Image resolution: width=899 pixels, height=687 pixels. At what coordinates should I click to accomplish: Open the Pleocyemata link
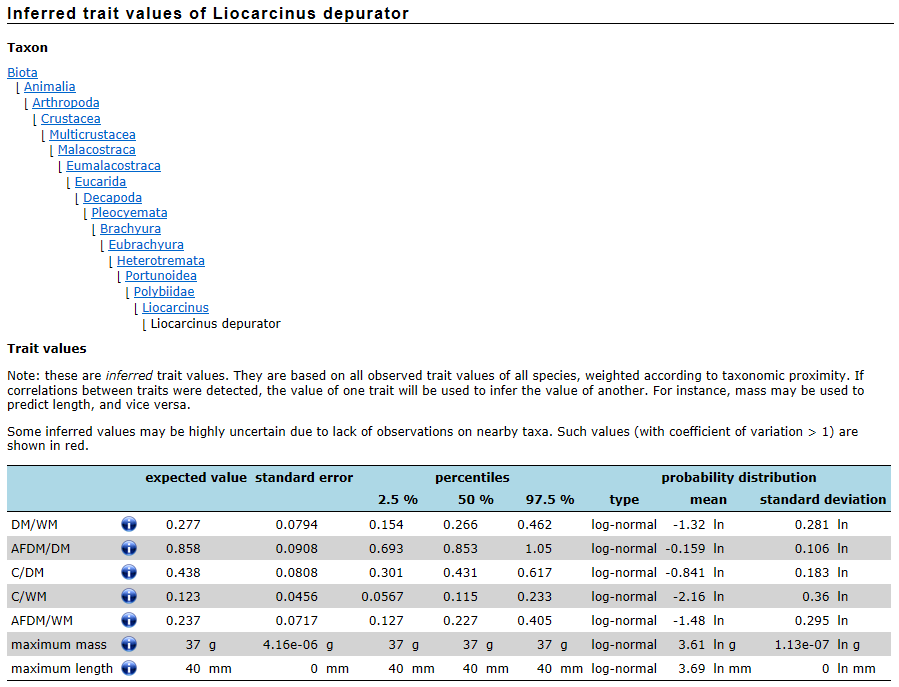click(129, 213)
